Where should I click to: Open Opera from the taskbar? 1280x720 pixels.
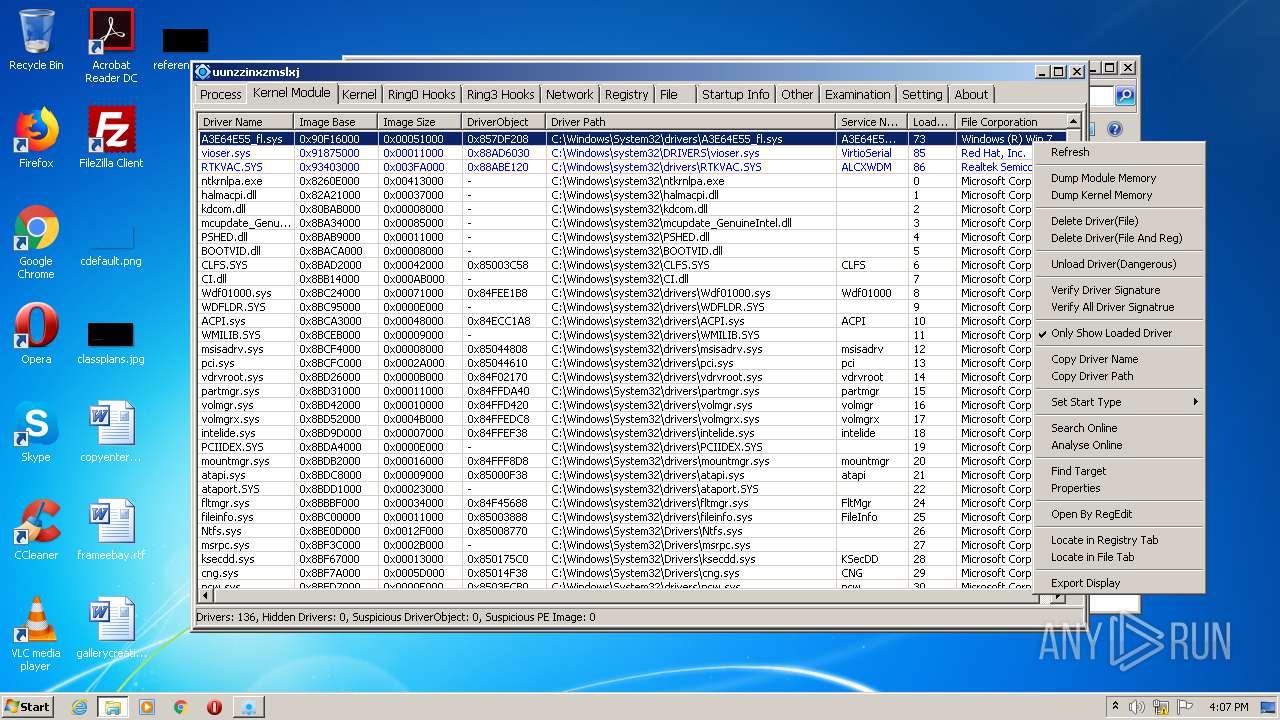(x=214, y=707)
